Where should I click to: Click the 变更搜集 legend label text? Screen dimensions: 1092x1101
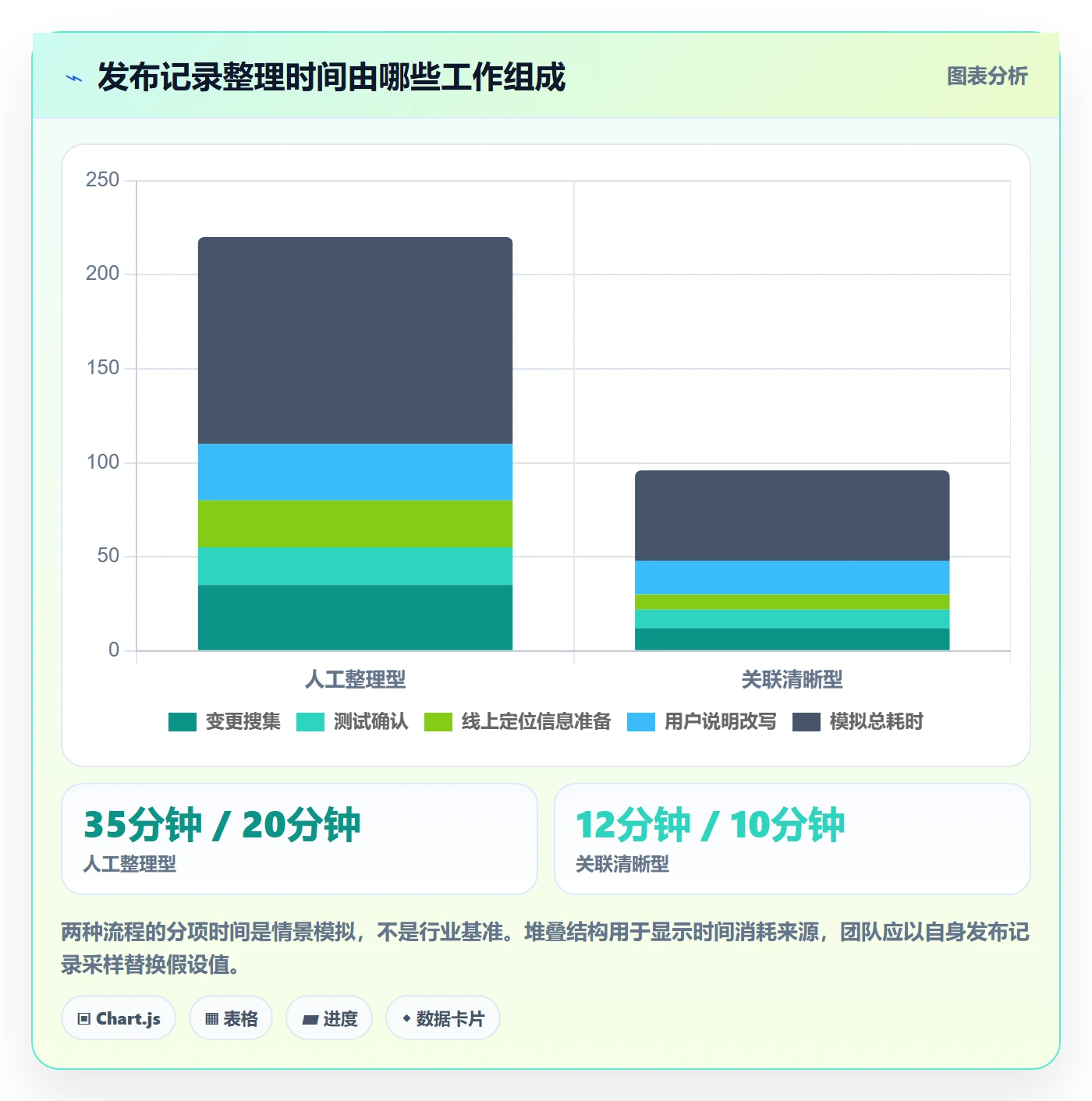pos(243,722)
